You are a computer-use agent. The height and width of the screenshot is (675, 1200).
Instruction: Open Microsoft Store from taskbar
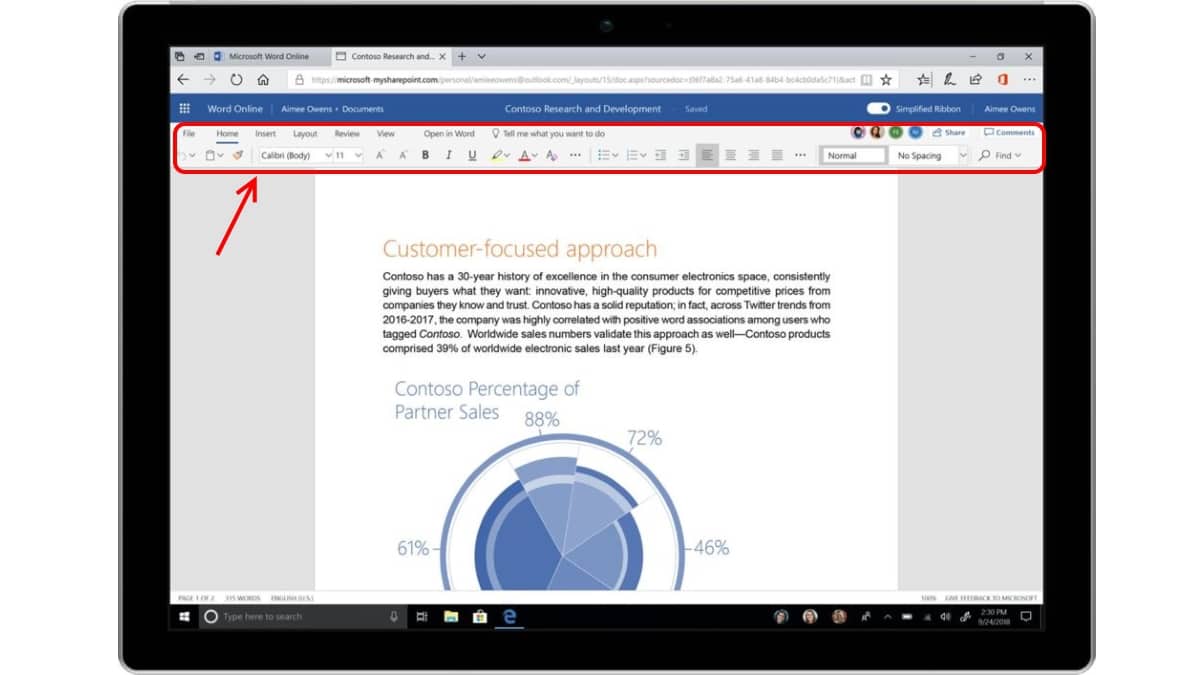479,617
